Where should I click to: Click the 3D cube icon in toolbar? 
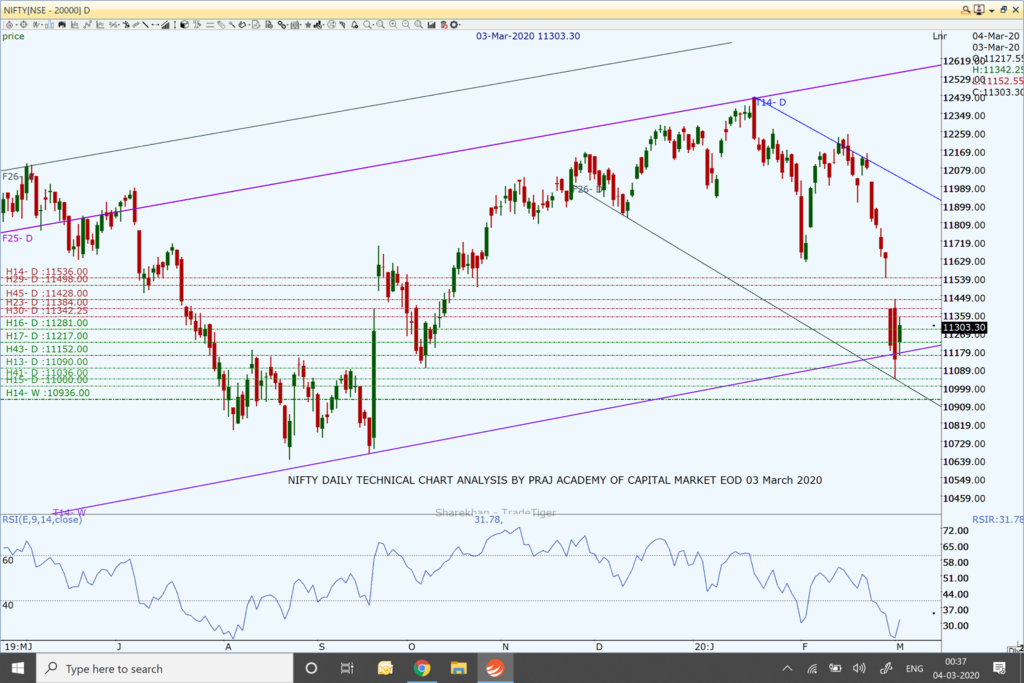(184, 25)
